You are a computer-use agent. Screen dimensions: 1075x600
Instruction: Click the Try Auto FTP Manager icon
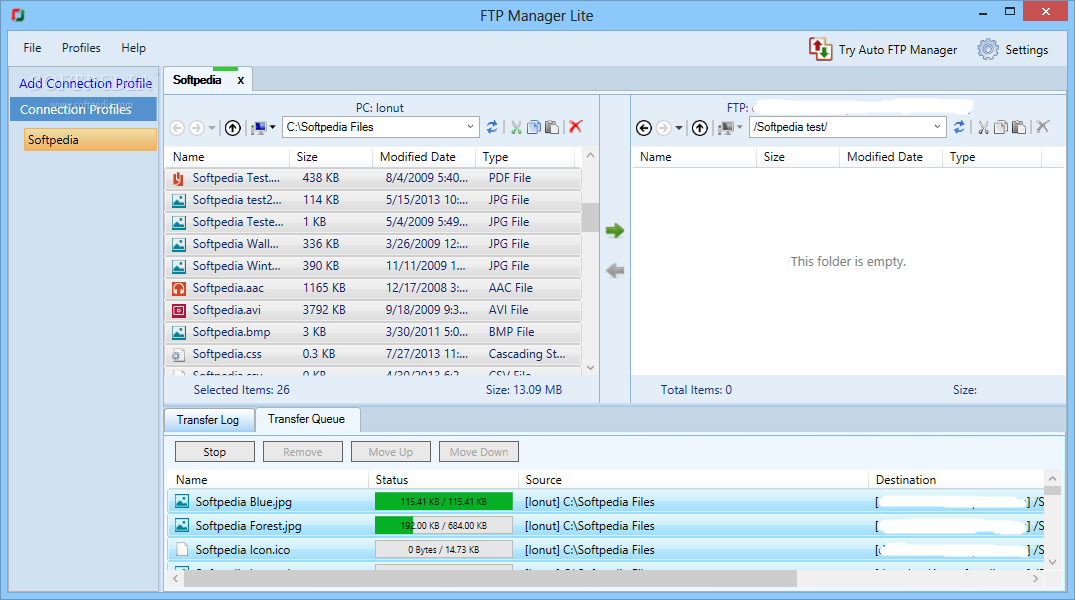[820, 49]
